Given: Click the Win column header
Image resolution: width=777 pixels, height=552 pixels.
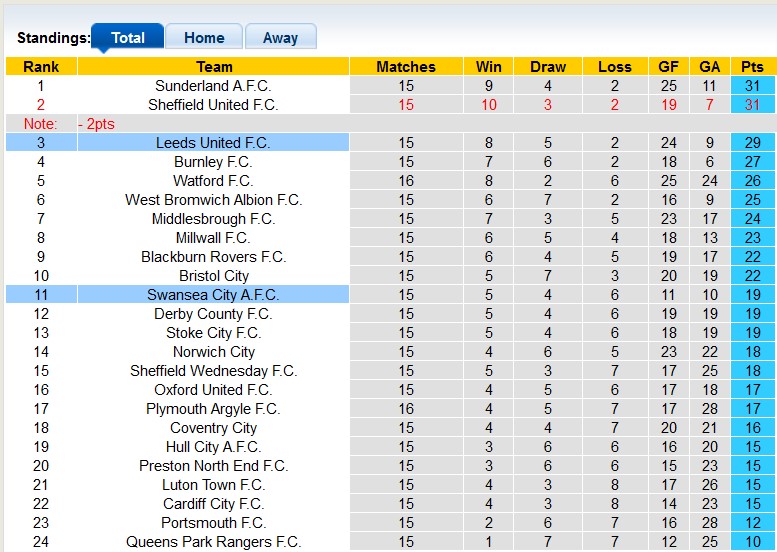Looking at the screenshot, I should click(489, 67).
